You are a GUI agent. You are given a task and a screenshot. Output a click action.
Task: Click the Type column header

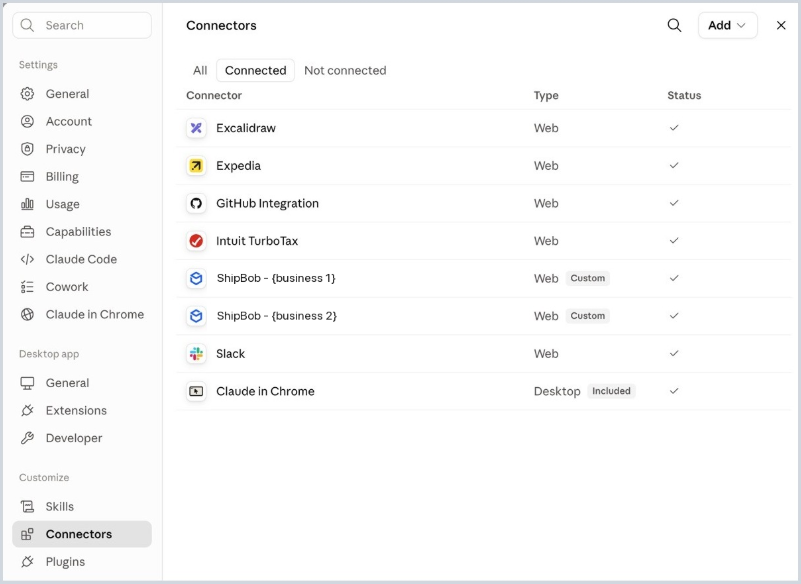(546, 96)
